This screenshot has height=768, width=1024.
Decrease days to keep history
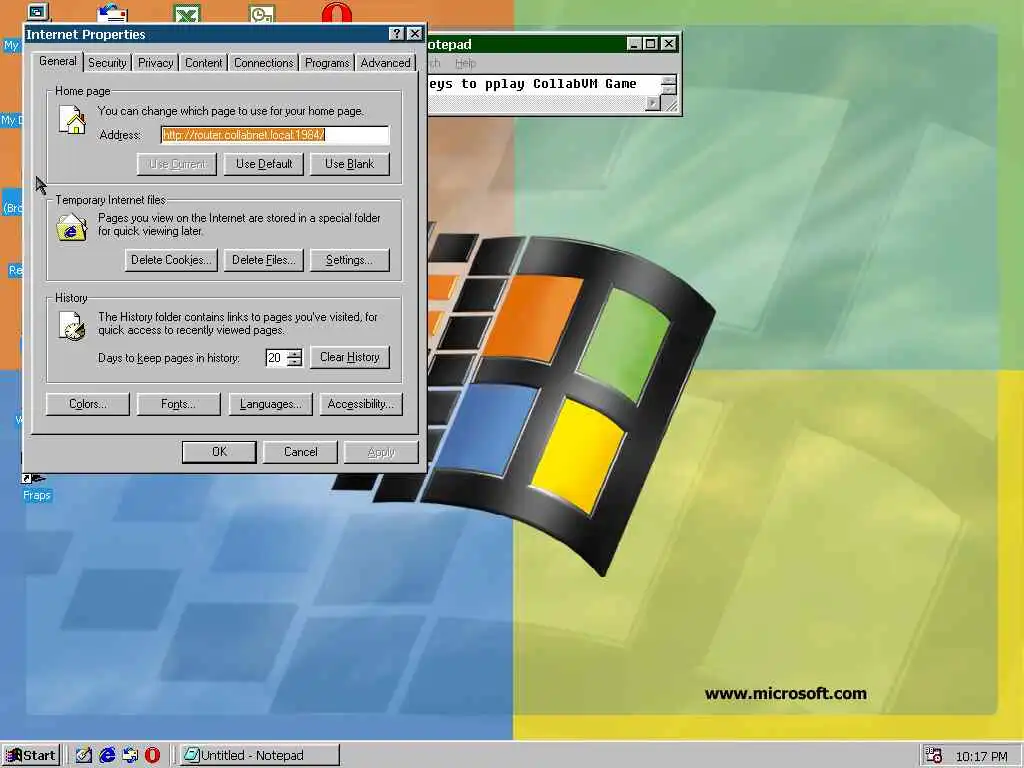coord(295,362)
